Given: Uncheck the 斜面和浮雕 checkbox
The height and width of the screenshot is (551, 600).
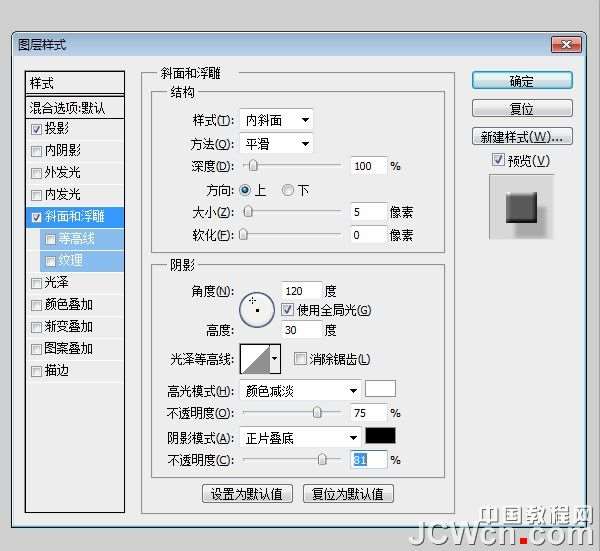Looking at the screenshot, I should click(36, 217).
